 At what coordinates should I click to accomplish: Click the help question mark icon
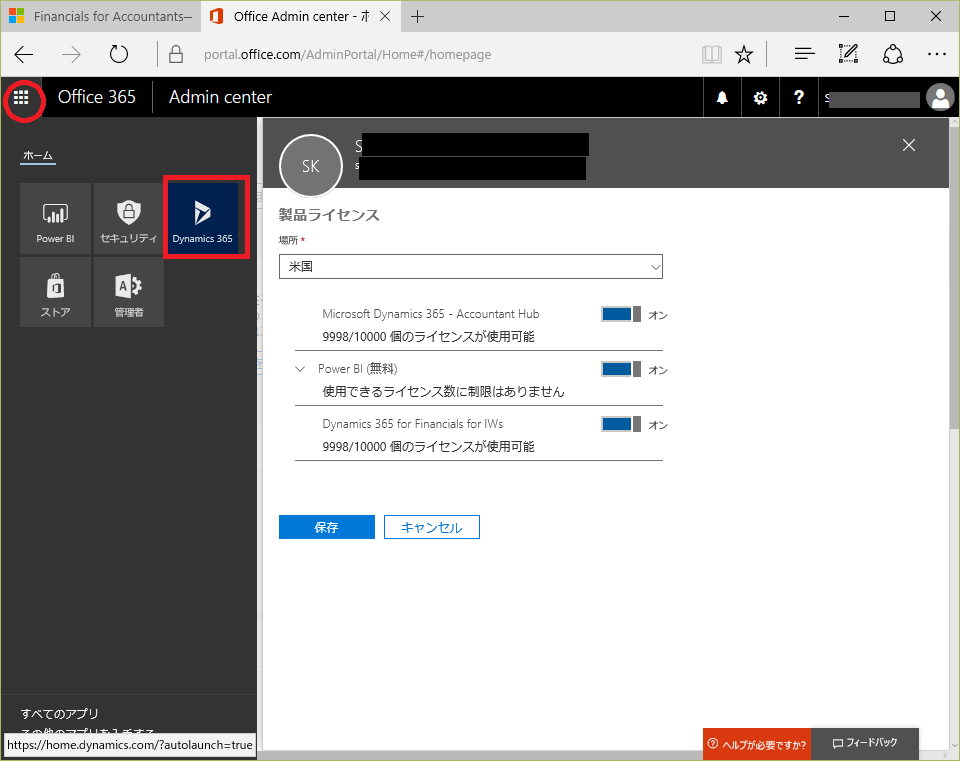798,98
